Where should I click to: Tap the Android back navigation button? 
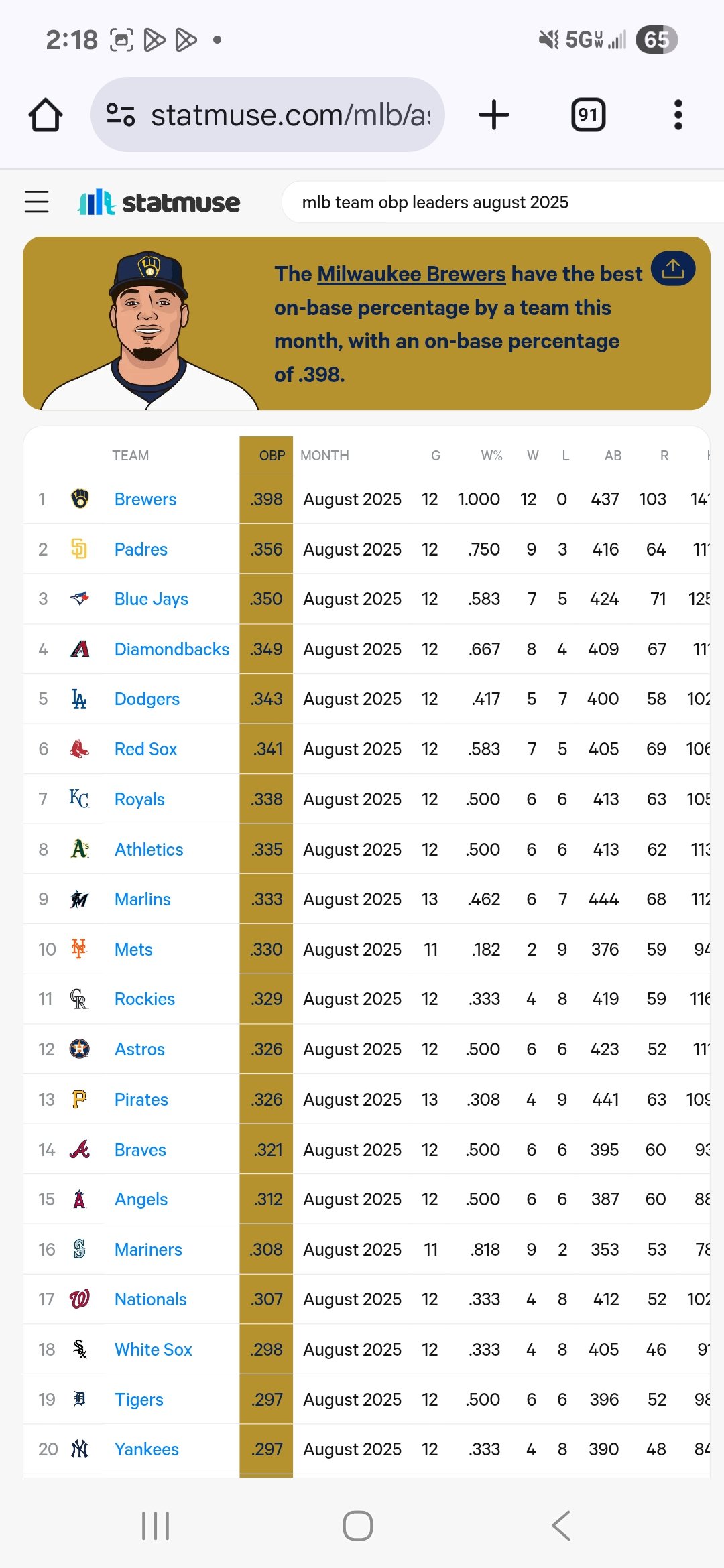coord(562,1526)
